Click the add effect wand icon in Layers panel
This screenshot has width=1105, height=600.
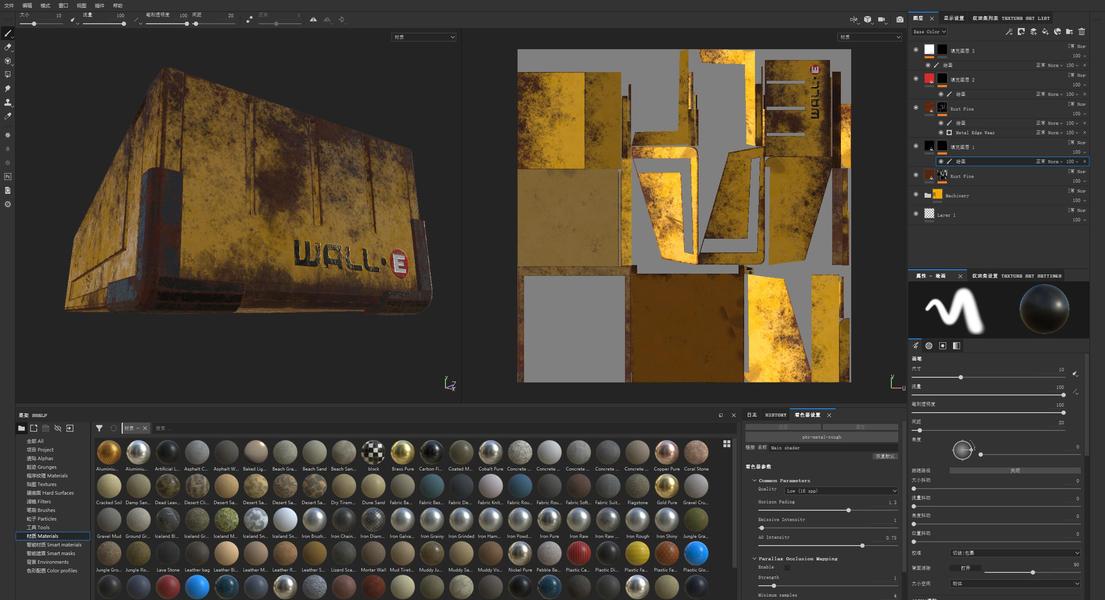pos(1008,32)
